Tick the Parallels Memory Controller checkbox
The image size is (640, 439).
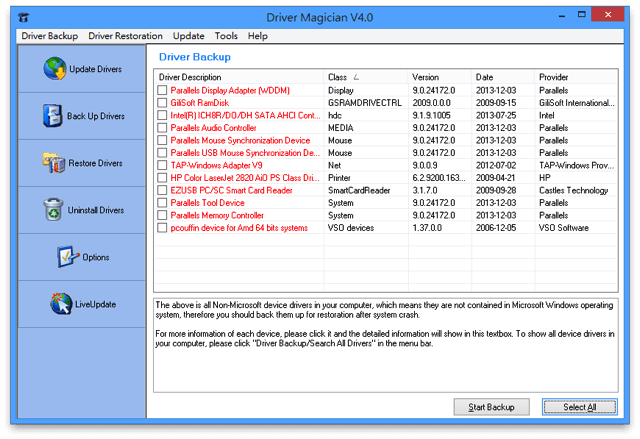(x=162, y=215)
